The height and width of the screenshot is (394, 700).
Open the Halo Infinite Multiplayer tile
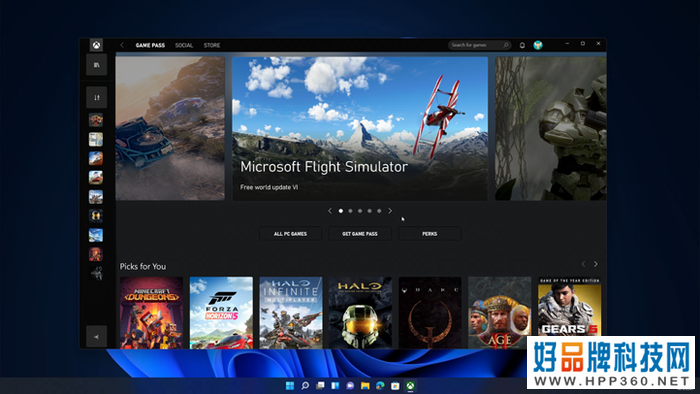(x=291, y=313)
